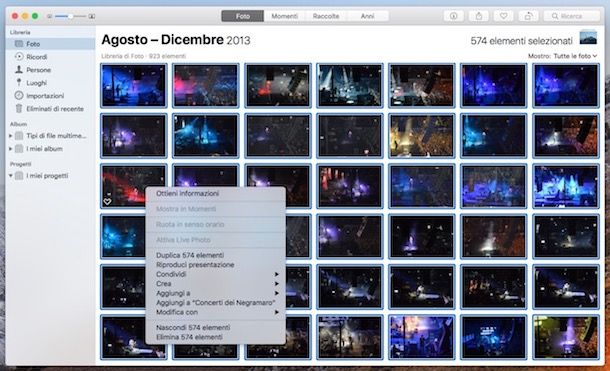
Task: Select the first photo thumbnail in top row
Action: point(134,86)
